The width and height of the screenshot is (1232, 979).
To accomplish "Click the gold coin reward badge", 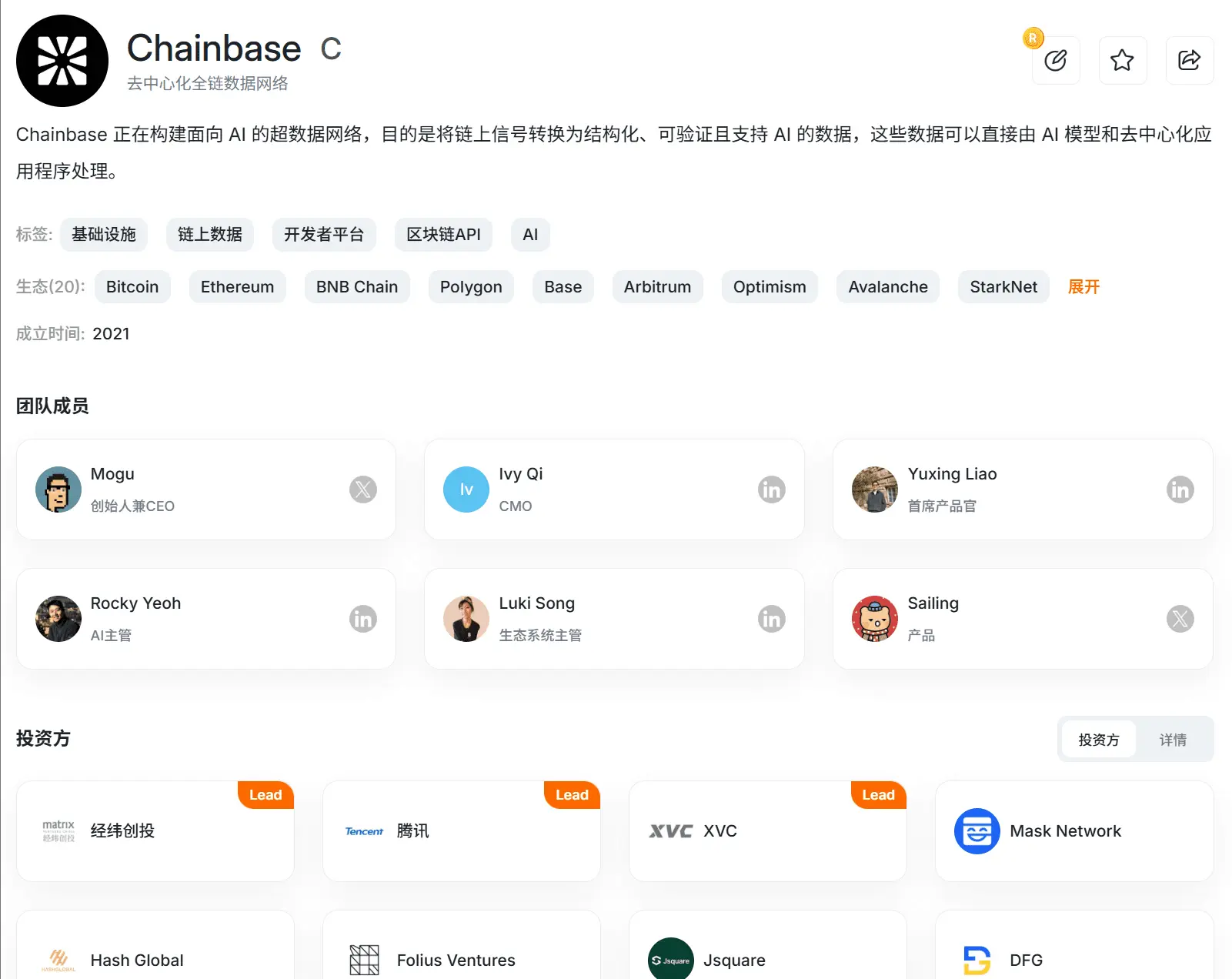I will click(1033, 38).
